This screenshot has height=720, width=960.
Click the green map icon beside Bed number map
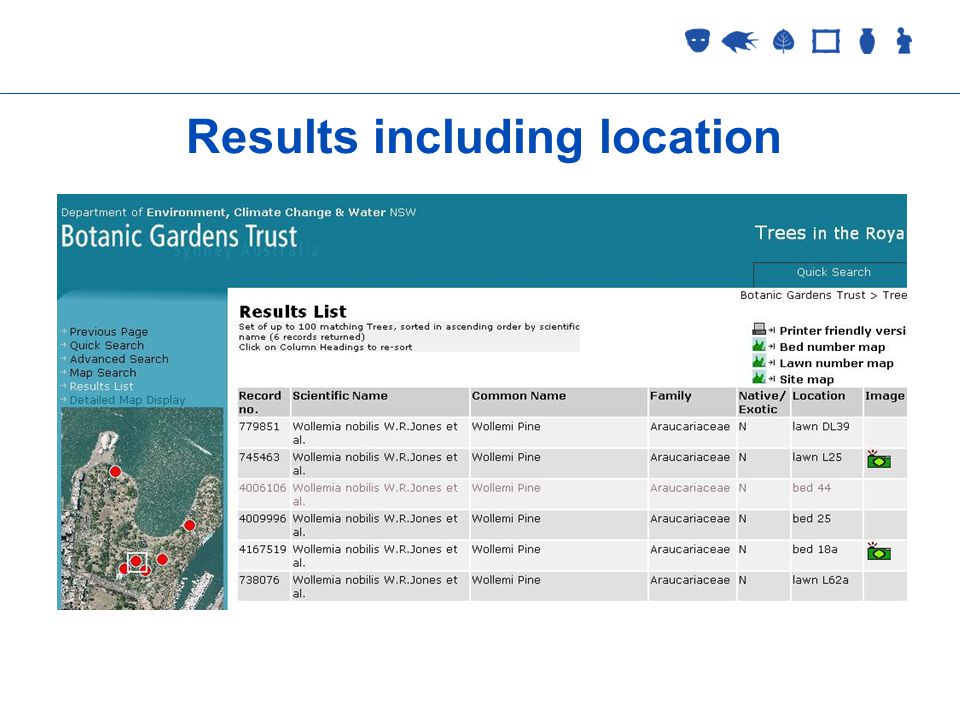(x=759, y=346)
